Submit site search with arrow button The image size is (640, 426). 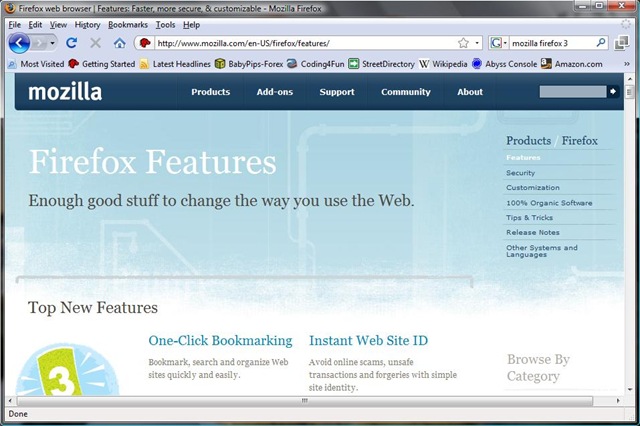(613, 91)
